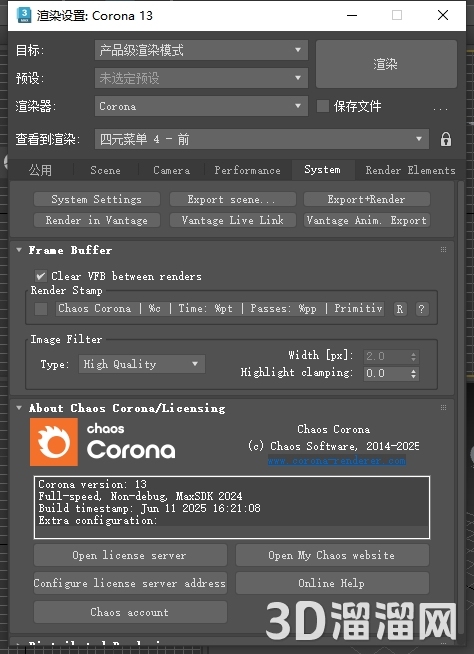The width and height of the screenshot is (474, 654).
Task: Click the "Build timestamp: Jun 11 2025 16:21:08" line
Action: (149, 508)
